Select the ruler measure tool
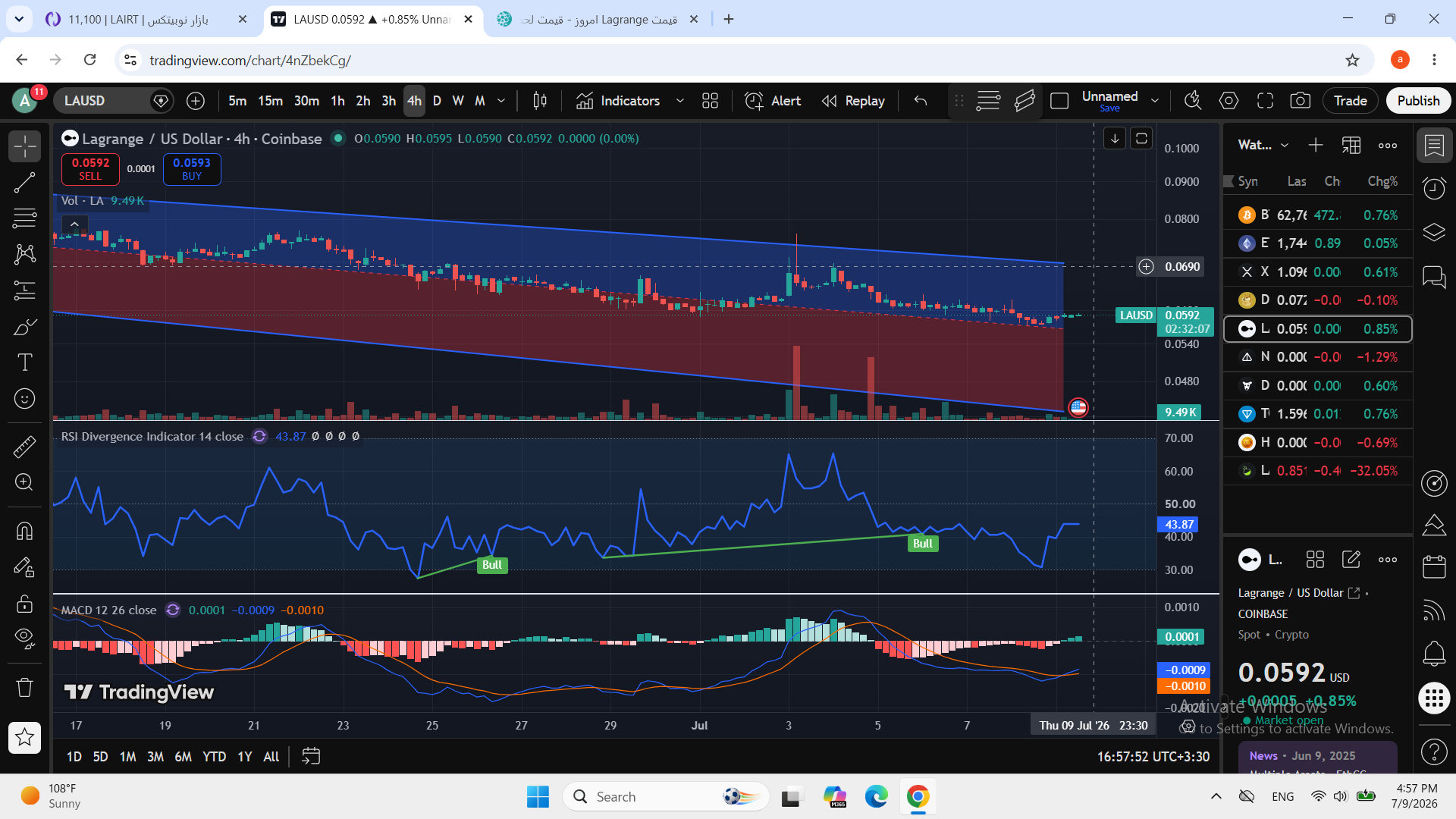The width and height of the screenshot is (1456, 819). click(24, 447)
